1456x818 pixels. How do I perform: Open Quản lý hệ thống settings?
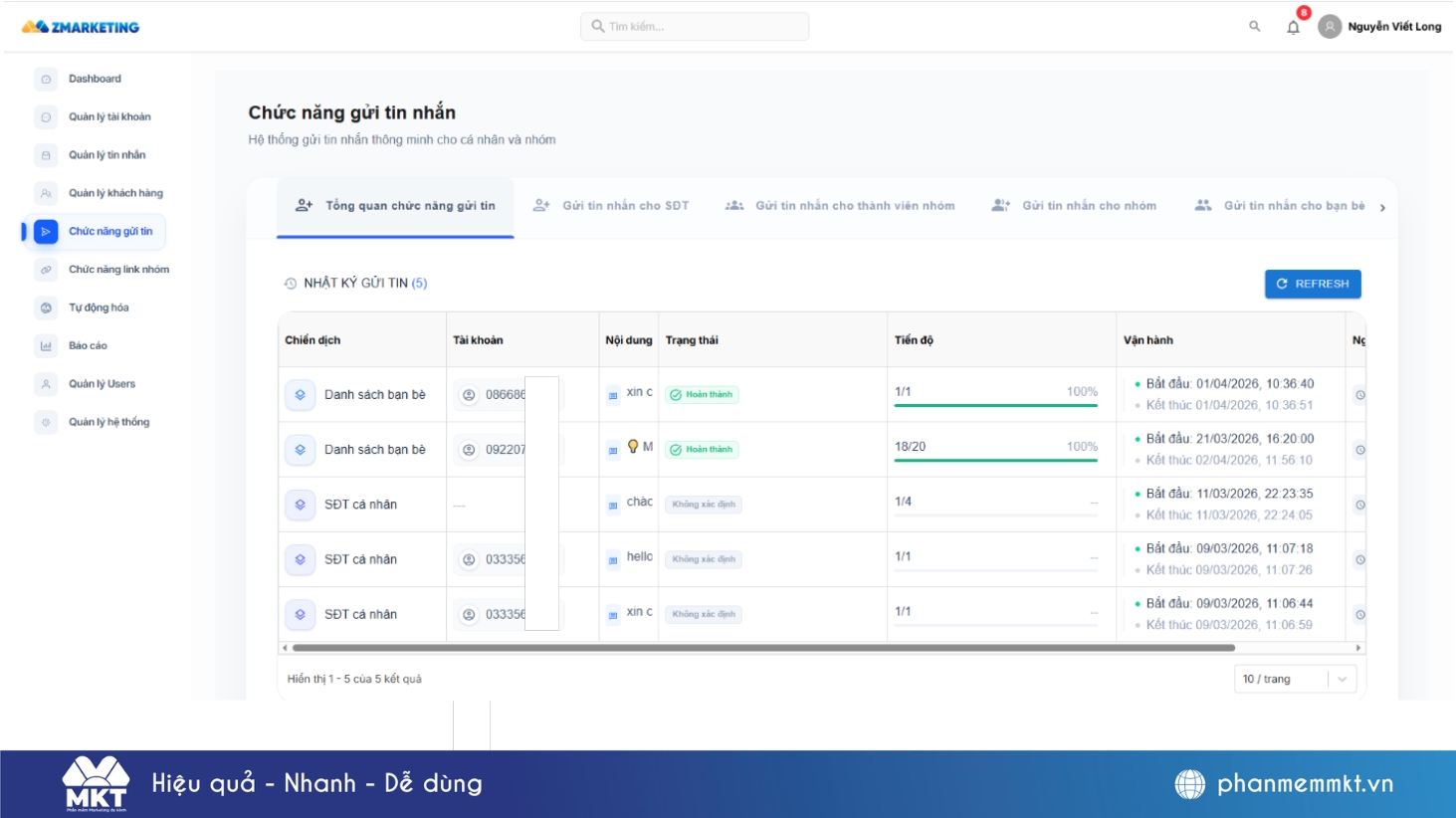(108, 422)
